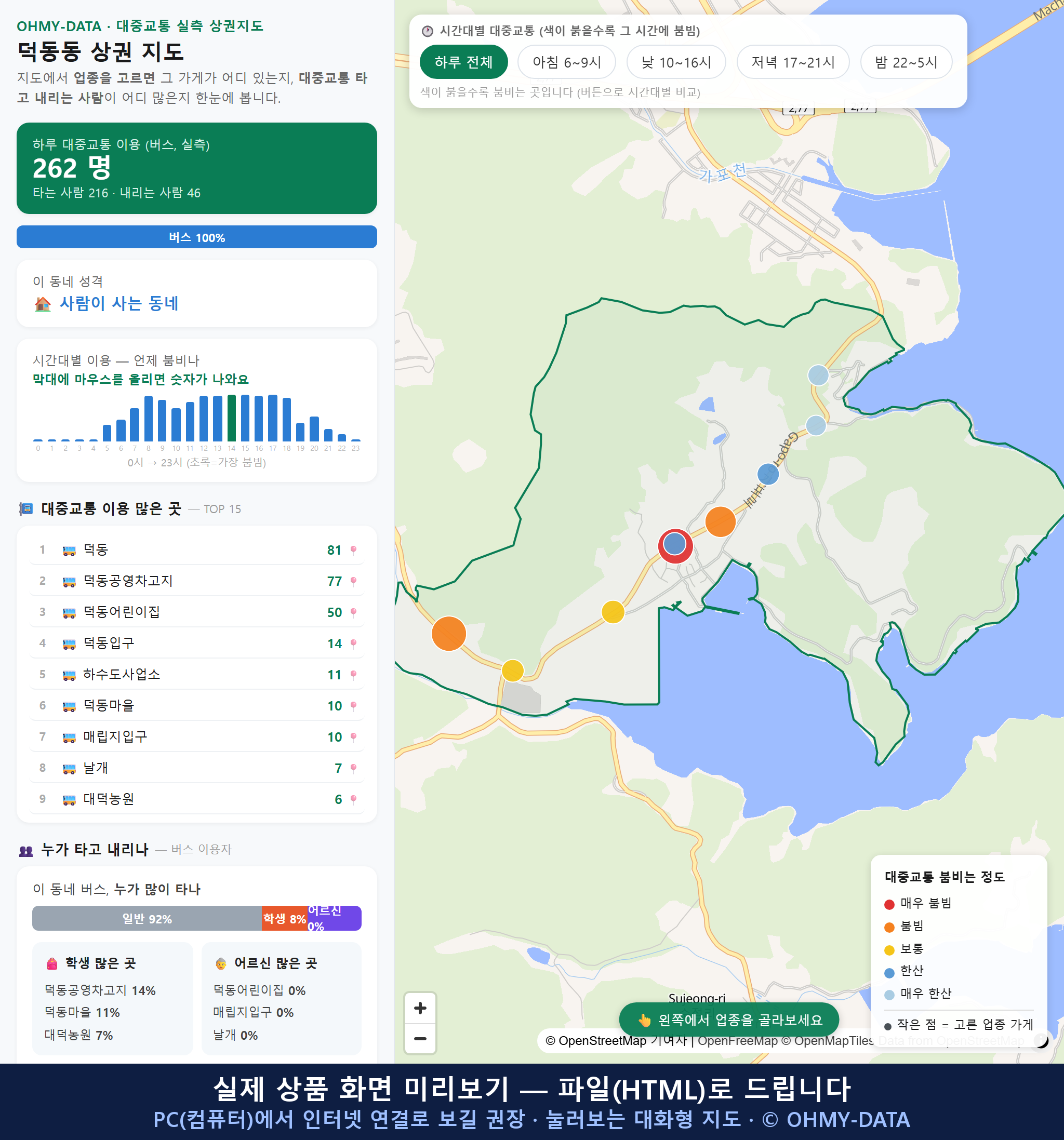Select the 매립지입구 stop row
1064x1140 pixels.
pyautogui.click(x=197, y=736)
